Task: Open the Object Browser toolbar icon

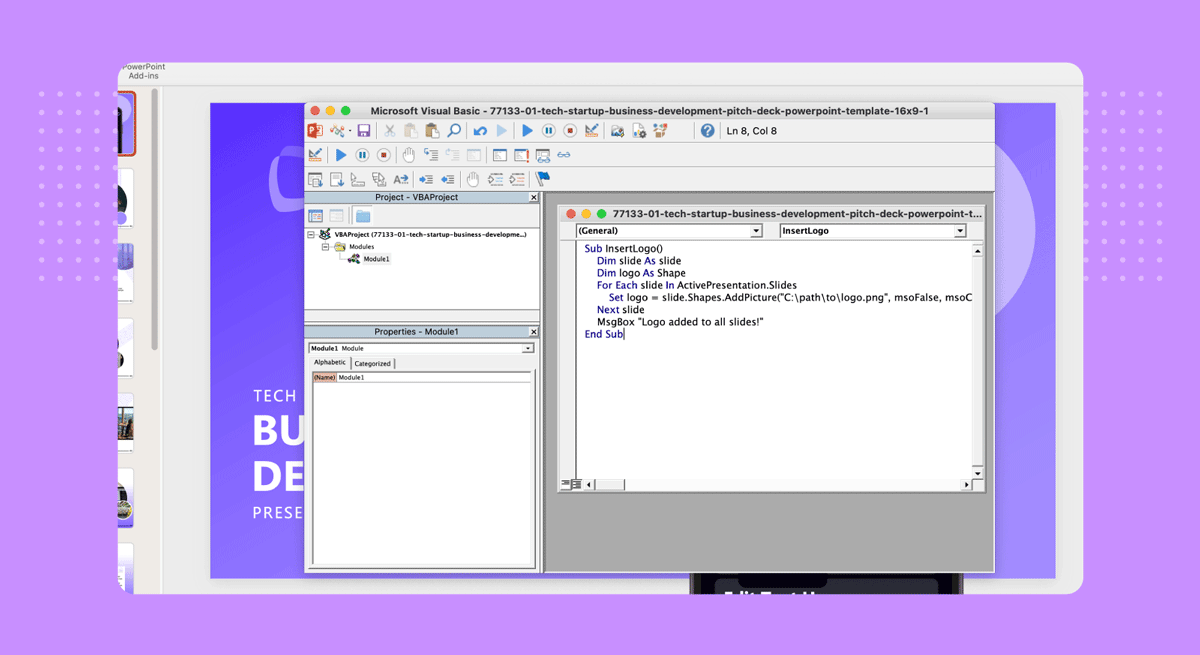Action: pos(660,131)
